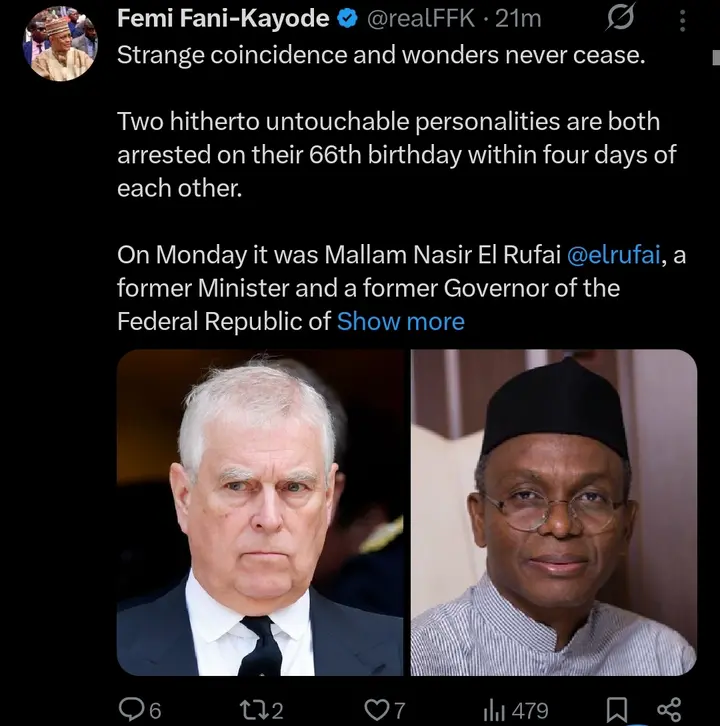
Task: Open the view analytics bar-chart icon
Action: 494,709
